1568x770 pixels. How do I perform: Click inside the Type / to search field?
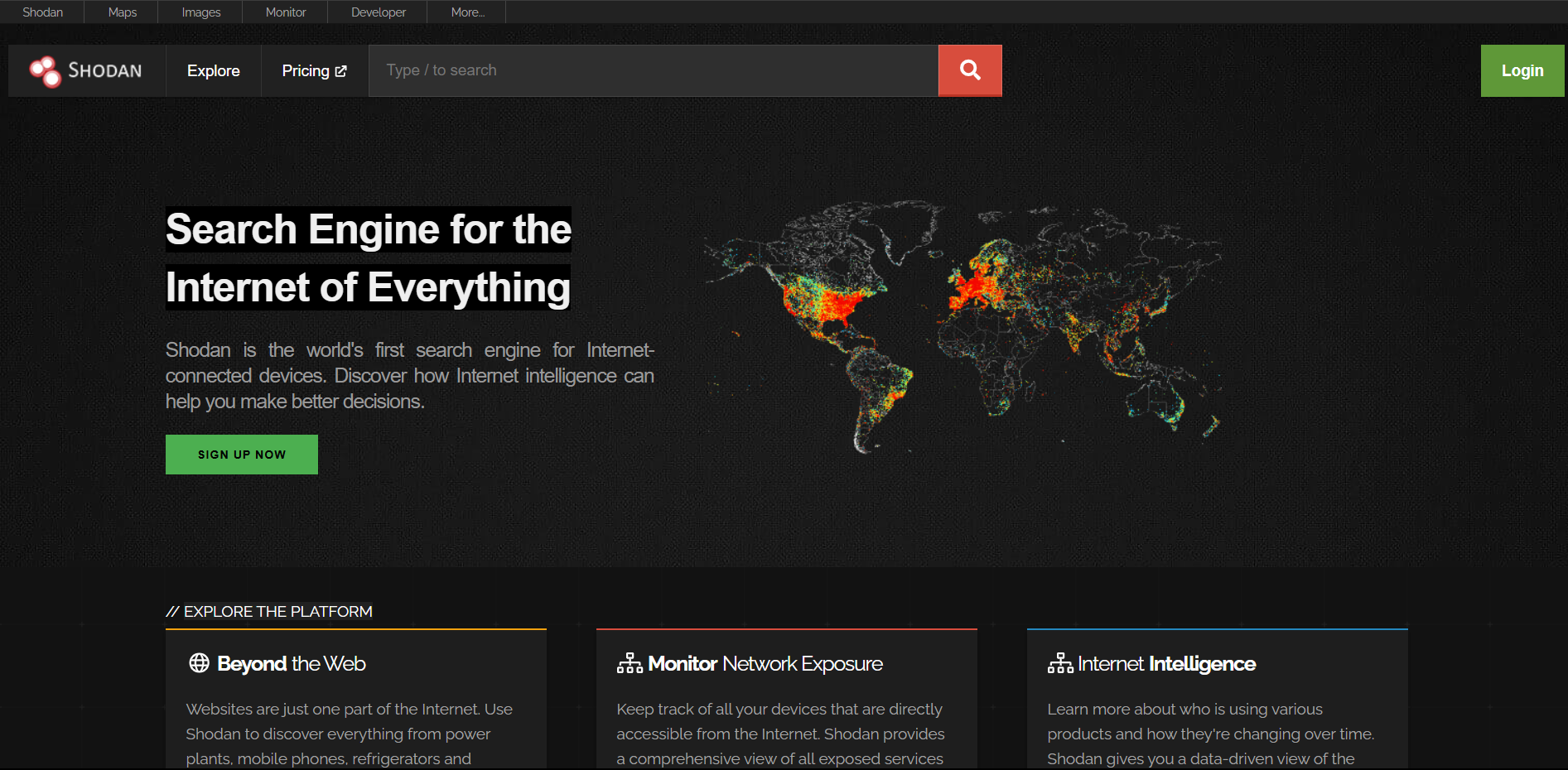pos(654,70)
